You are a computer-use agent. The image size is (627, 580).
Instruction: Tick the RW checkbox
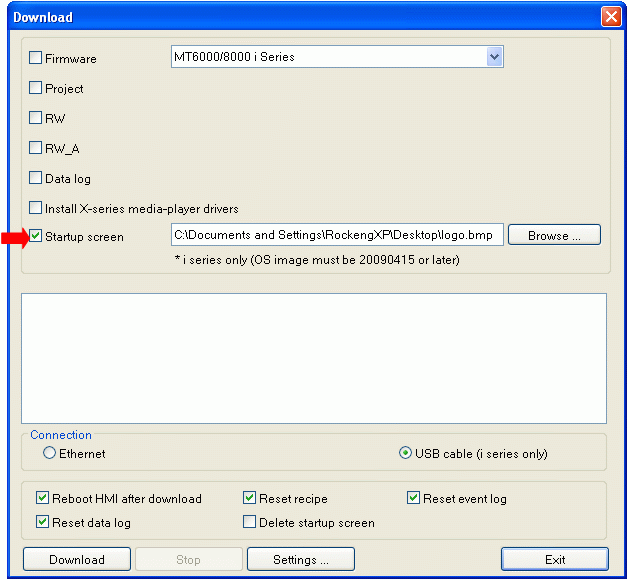pyautogui.click(x=35, y=118)
